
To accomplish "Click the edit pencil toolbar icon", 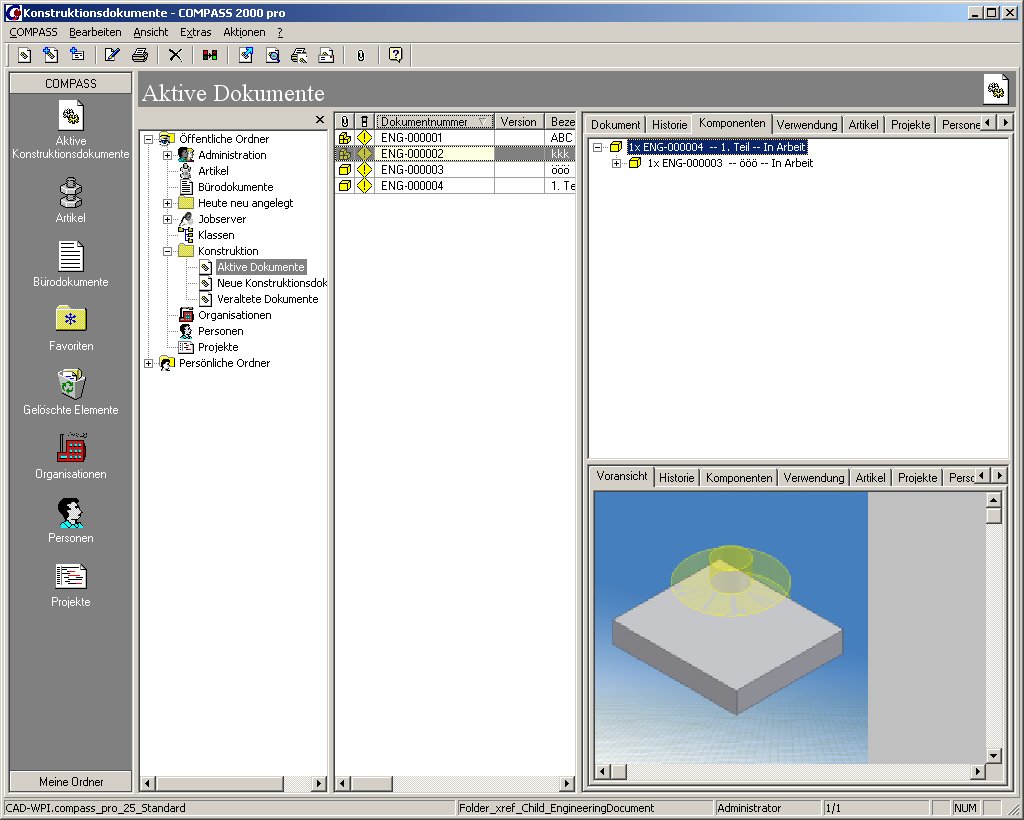I will (x=112, y=55).
